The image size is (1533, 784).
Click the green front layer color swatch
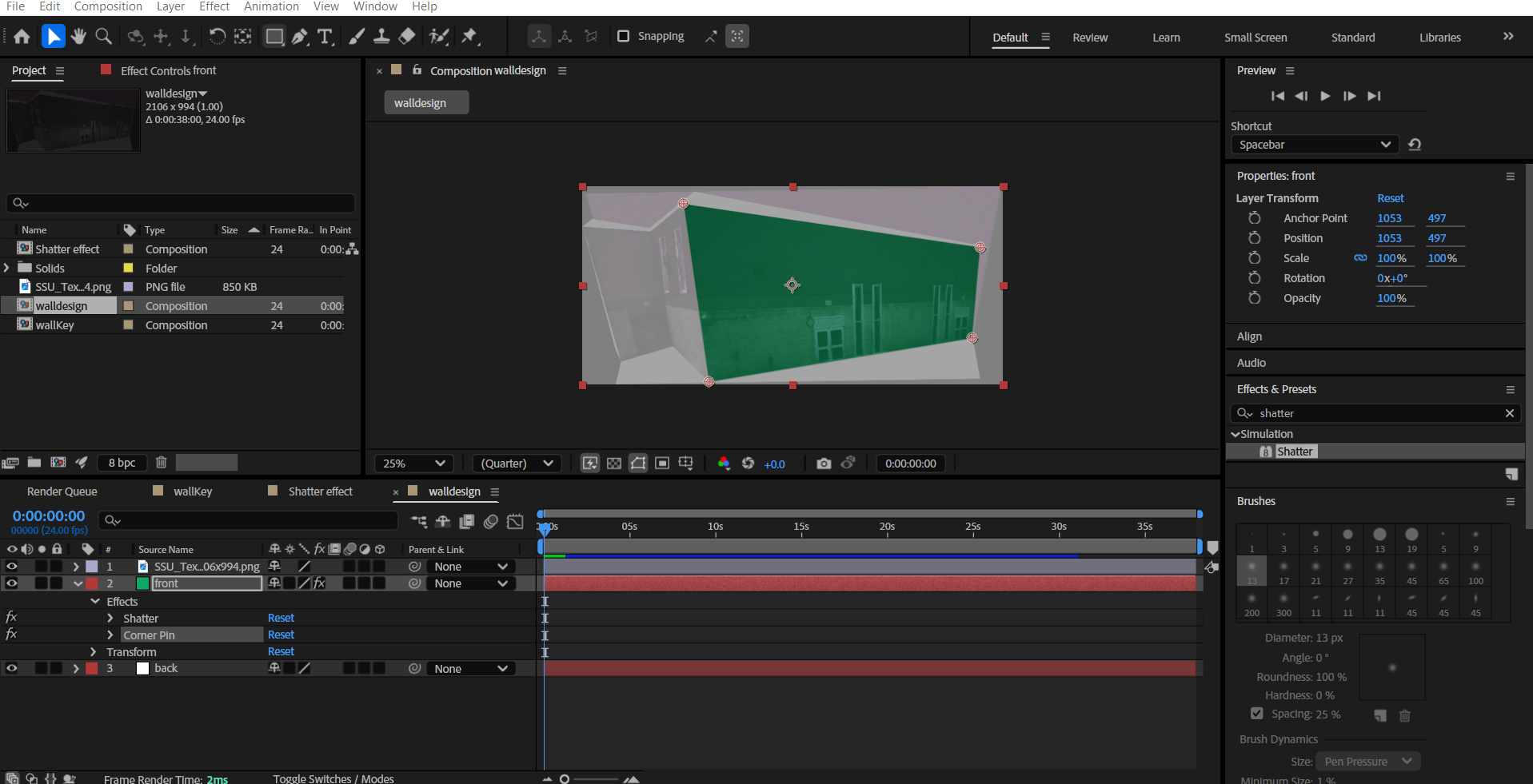click(x=142, y=583)
